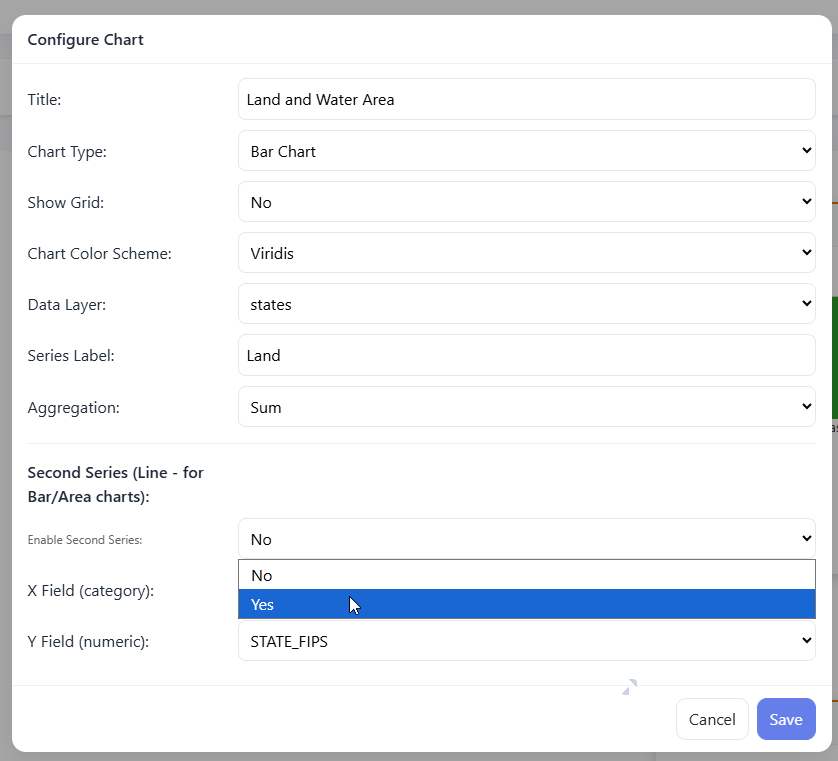Open the Aggregation dropdown
The image size is (838, 761).
(527, 407)
